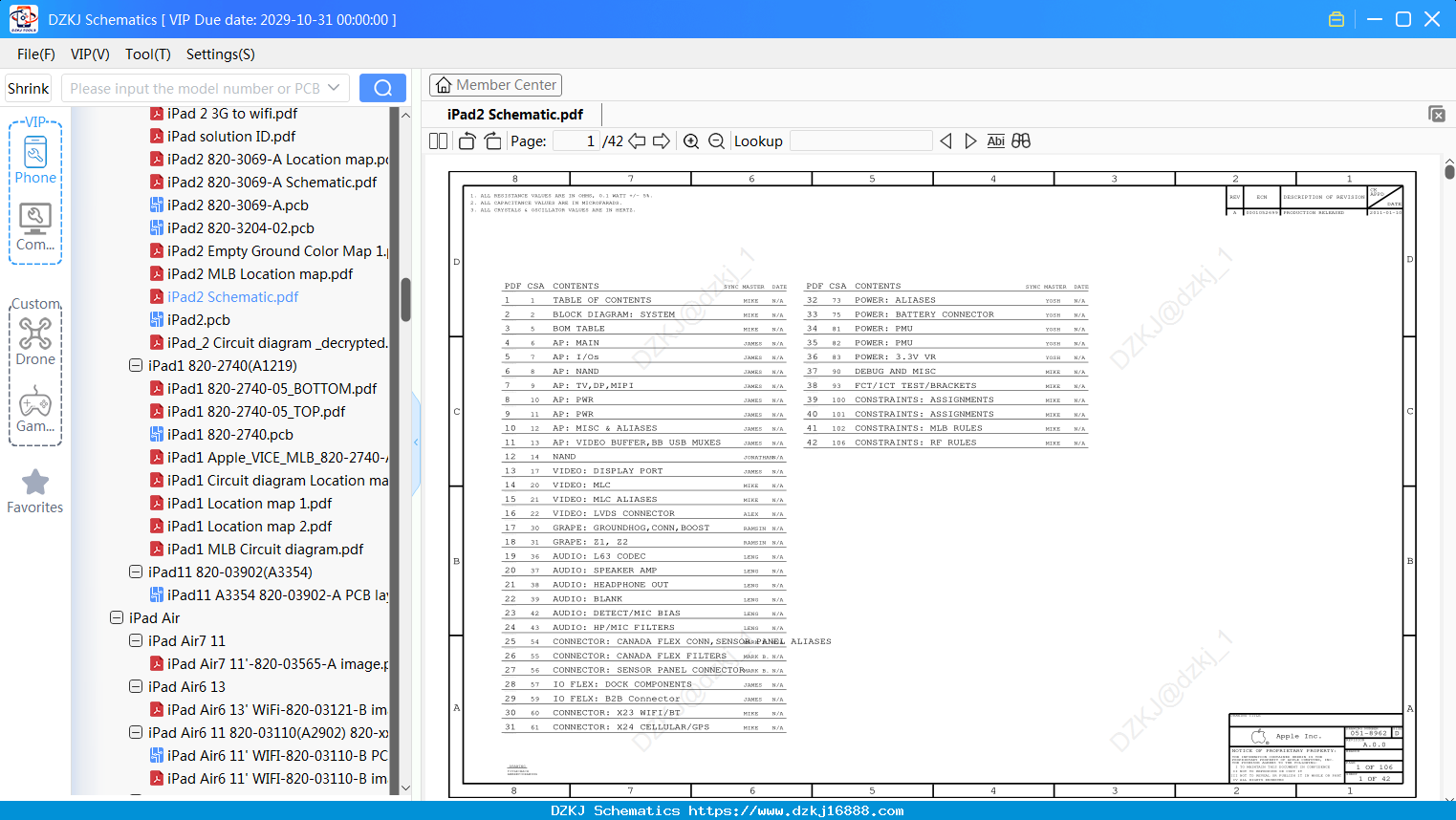Open the Computer category in the sidebar

[35, 227]
